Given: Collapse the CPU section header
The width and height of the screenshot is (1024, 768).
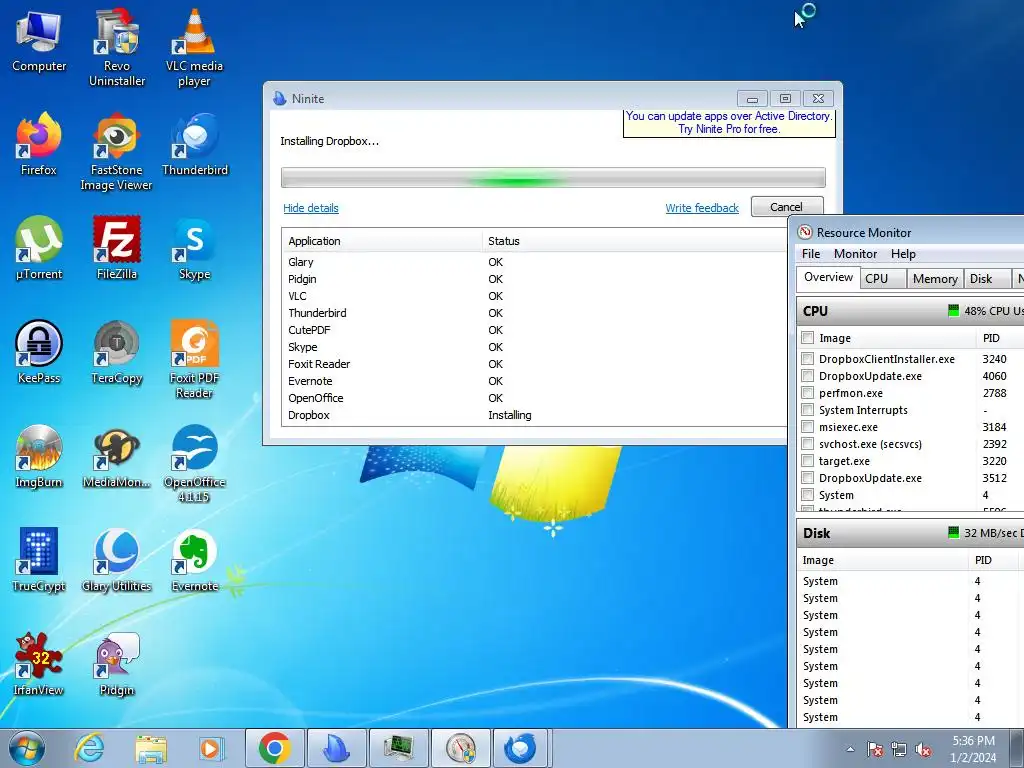Looking at the screenshot, I should [x=910, y=311].
